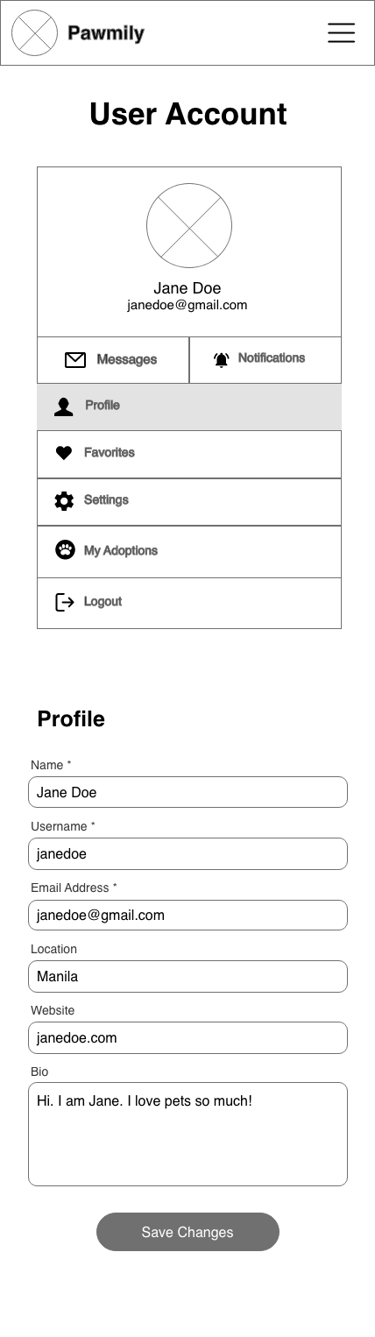
Task: Select My Adoptions menu item
Action: point(189,551)
